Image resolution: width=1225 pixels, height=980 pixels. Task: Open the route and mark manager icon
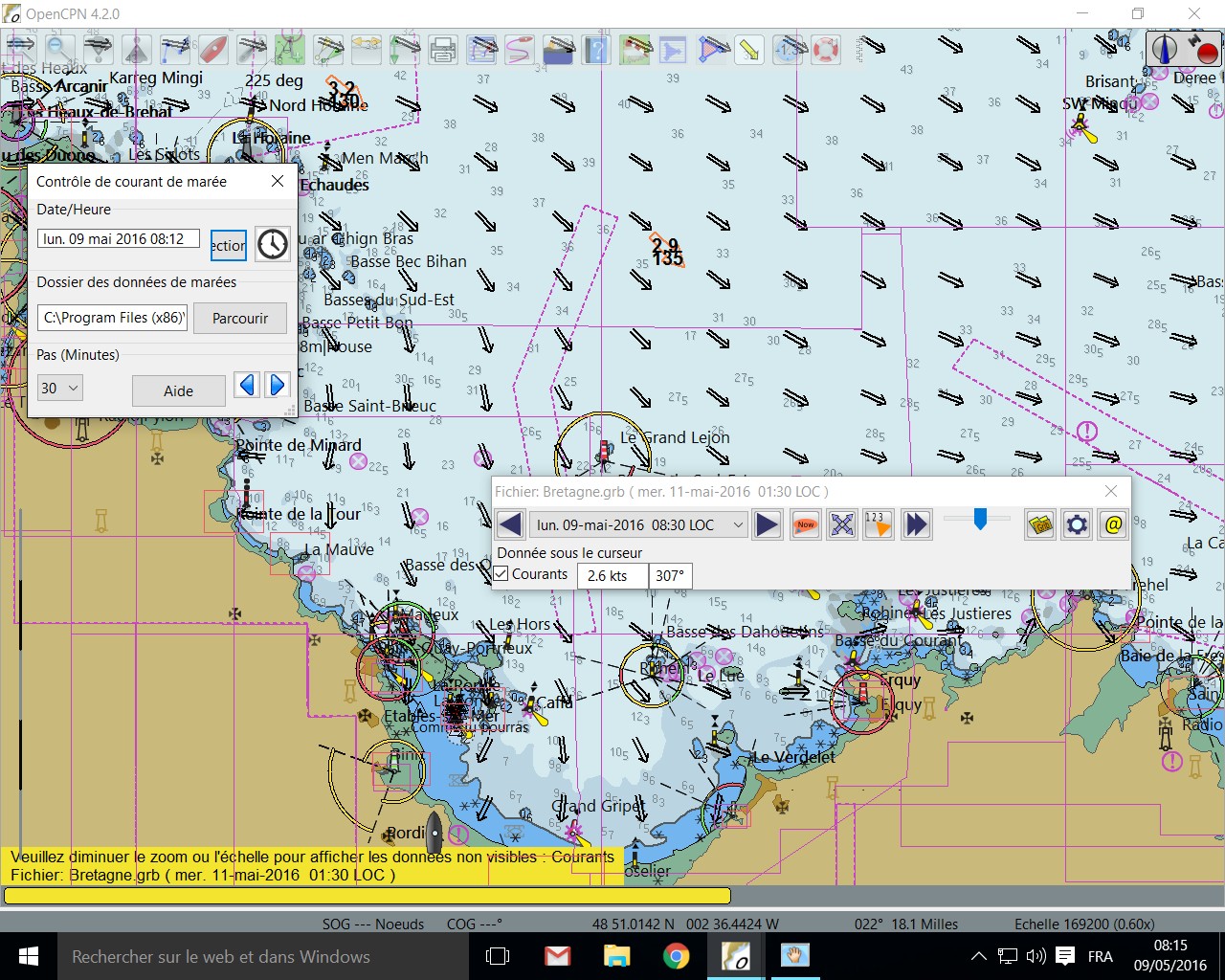(x=481, y=49)
